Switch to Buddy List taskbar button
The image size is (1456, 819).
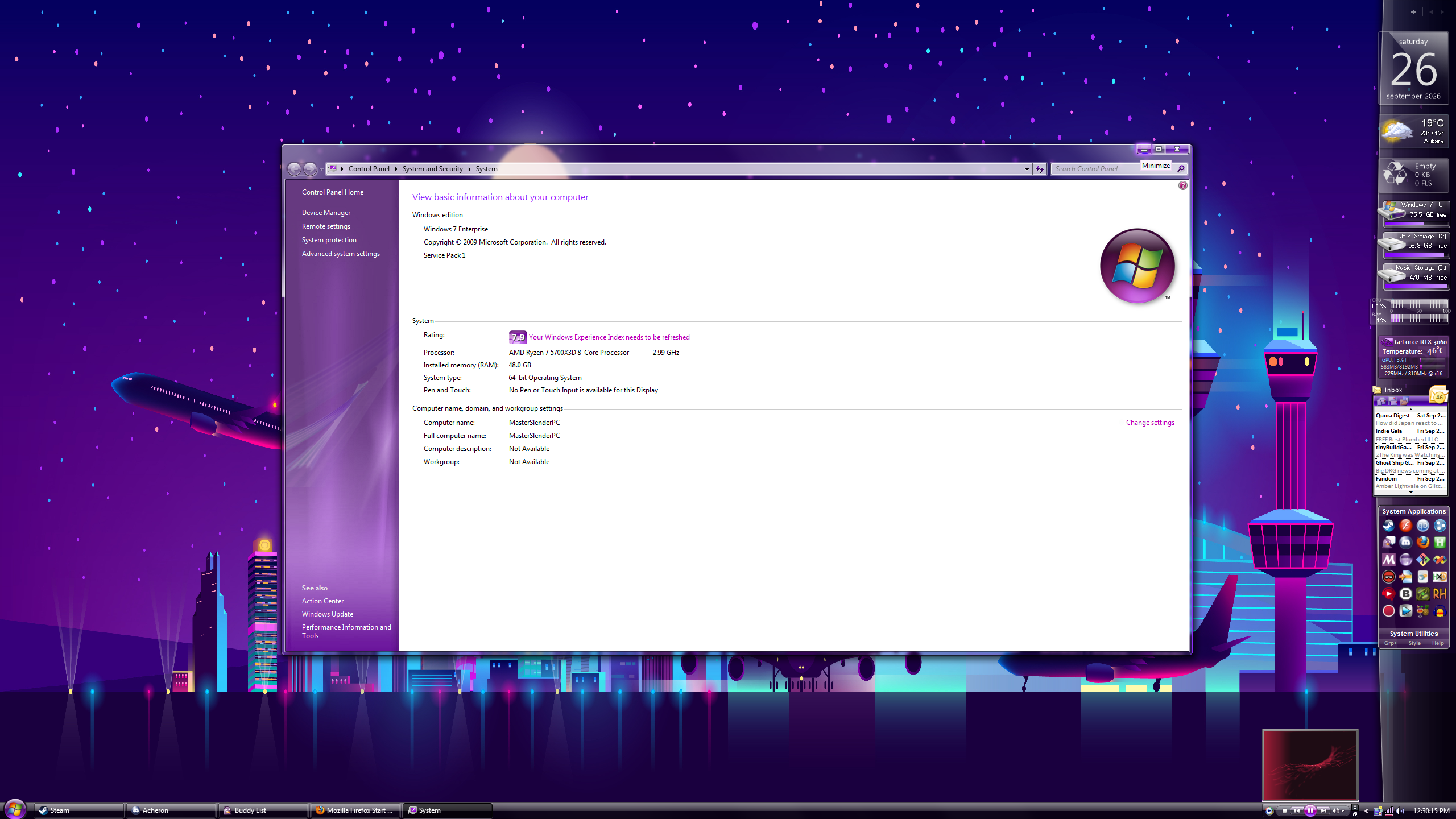tap(263, 810)
